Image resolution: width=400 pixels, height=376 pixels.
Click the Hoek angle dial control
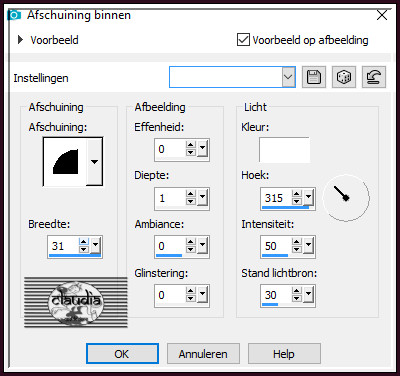tap(346, 198)
